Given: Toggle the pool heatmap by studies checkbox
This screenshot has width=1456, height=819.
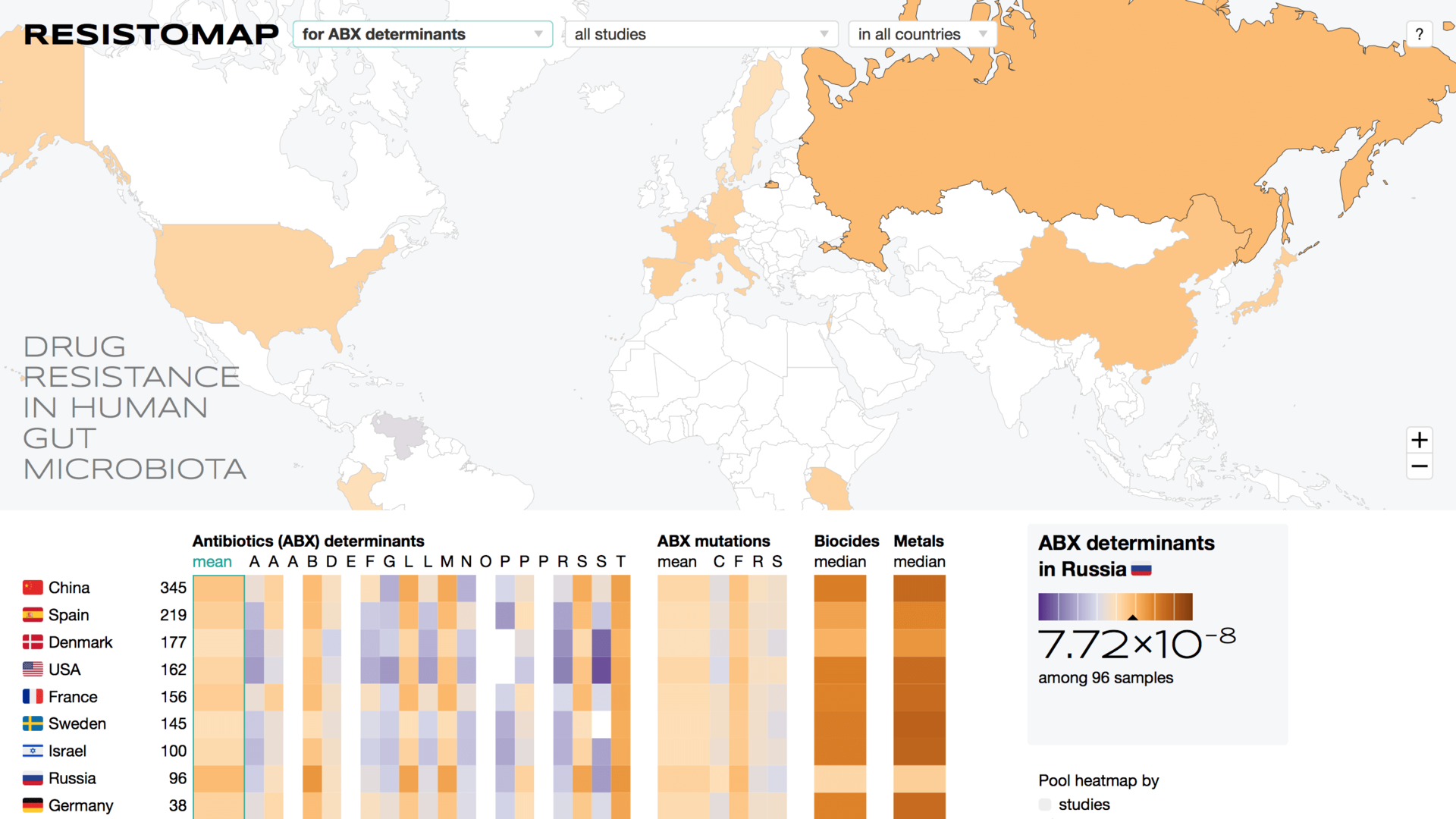Looking at the screenshot, I should click(x=1045, y=805).
